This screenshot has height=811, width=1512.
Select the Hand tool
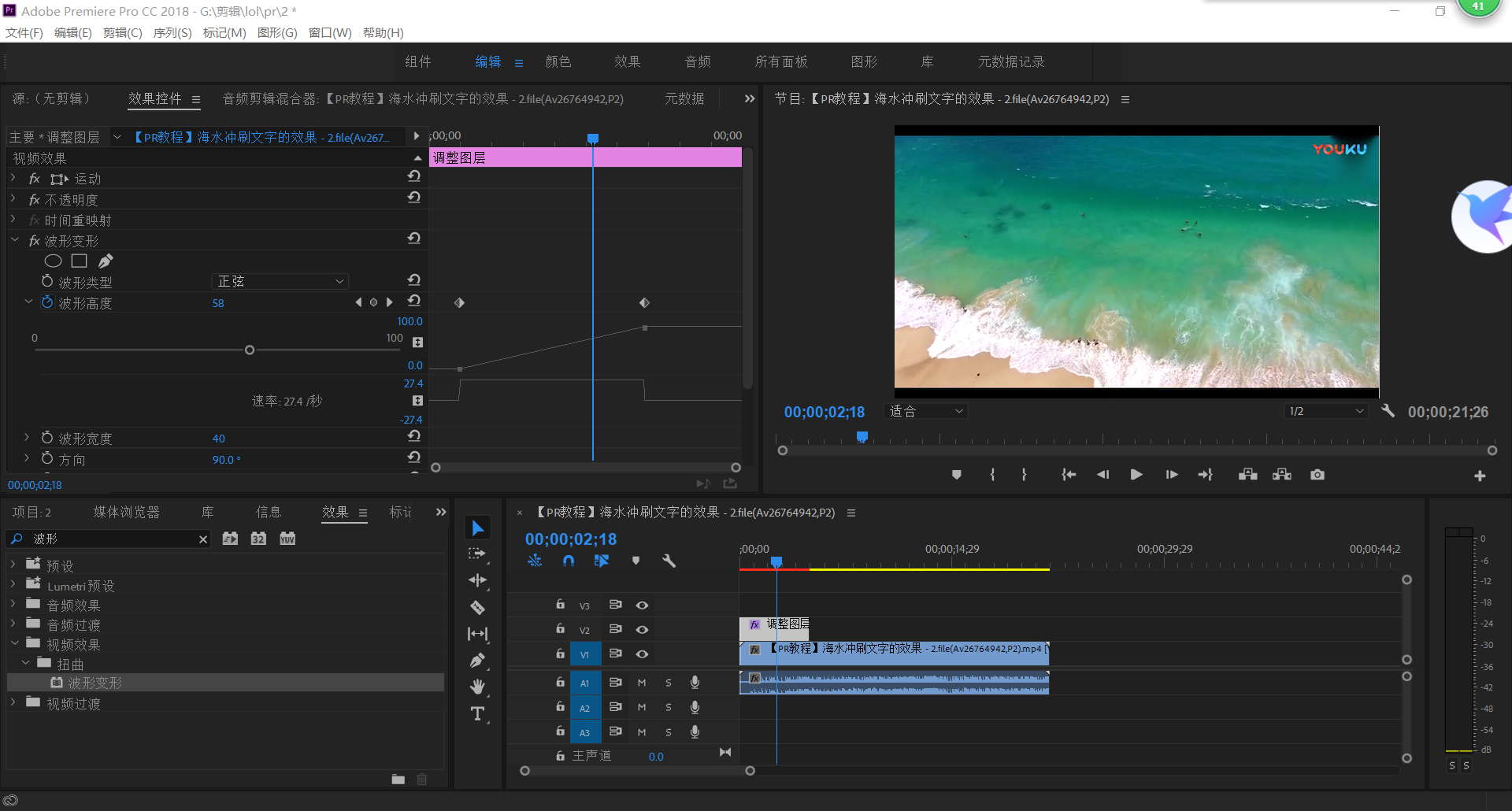coord(477,687)
